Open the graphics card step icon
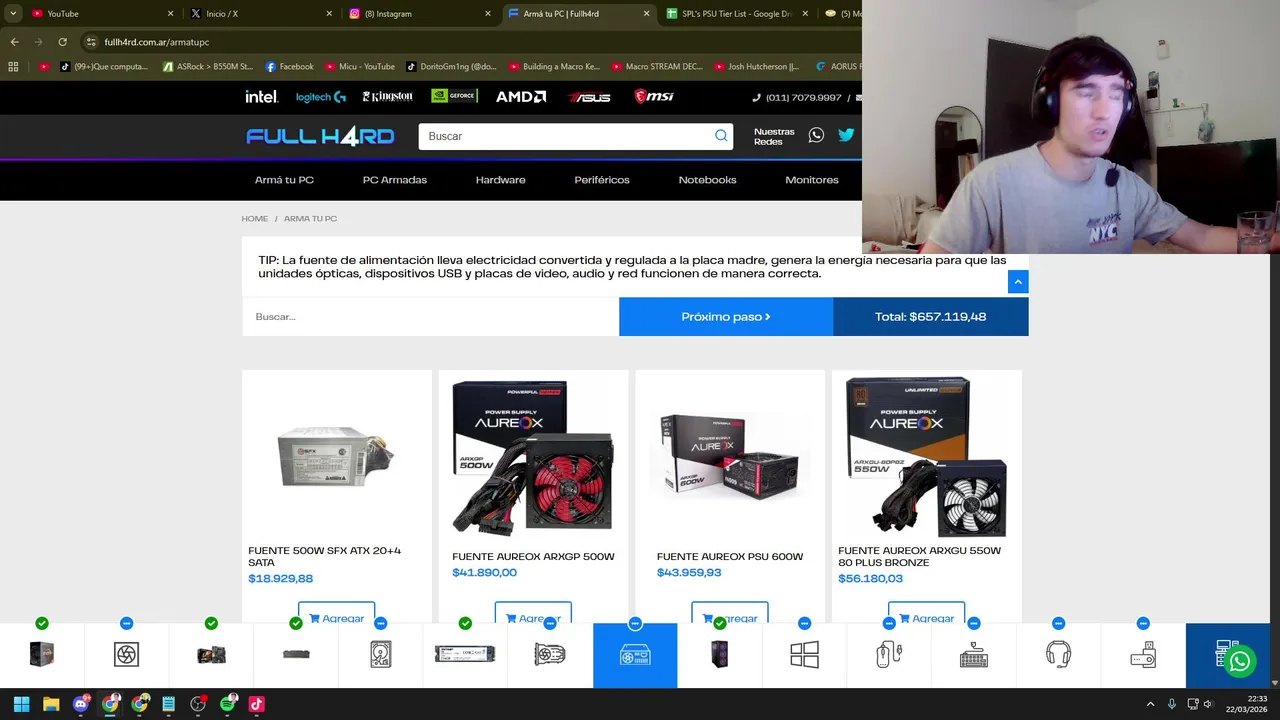 point(550,655)
